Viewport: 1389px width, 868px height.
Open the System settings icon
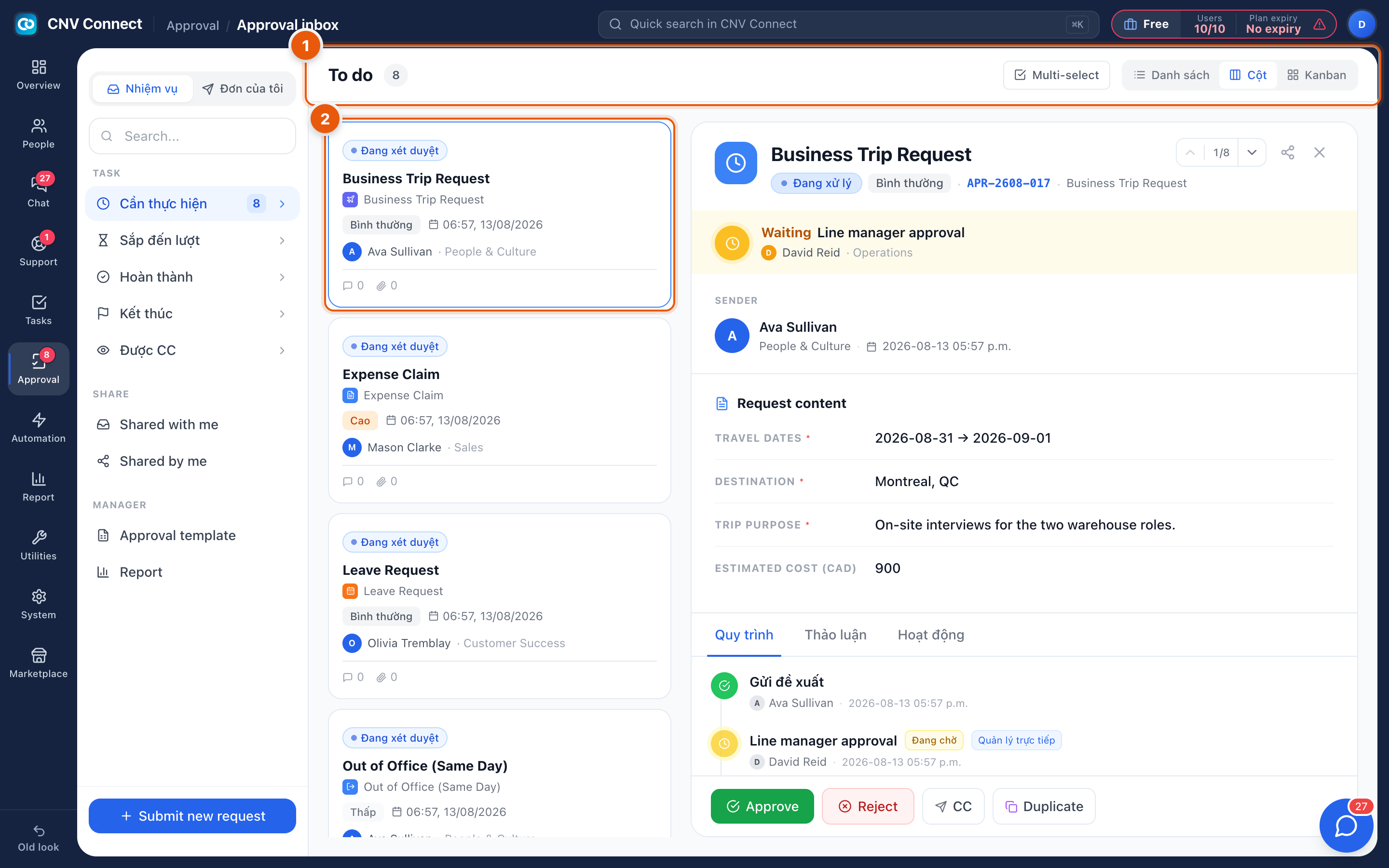[39, 604]
